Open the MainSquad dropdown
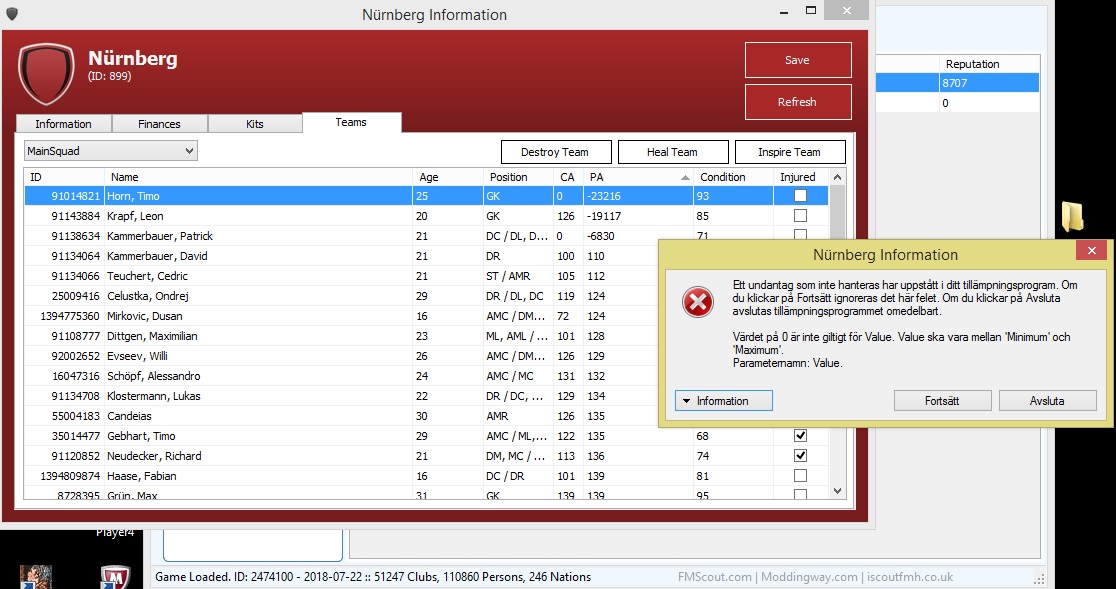1116x589 pixels. 111,151
